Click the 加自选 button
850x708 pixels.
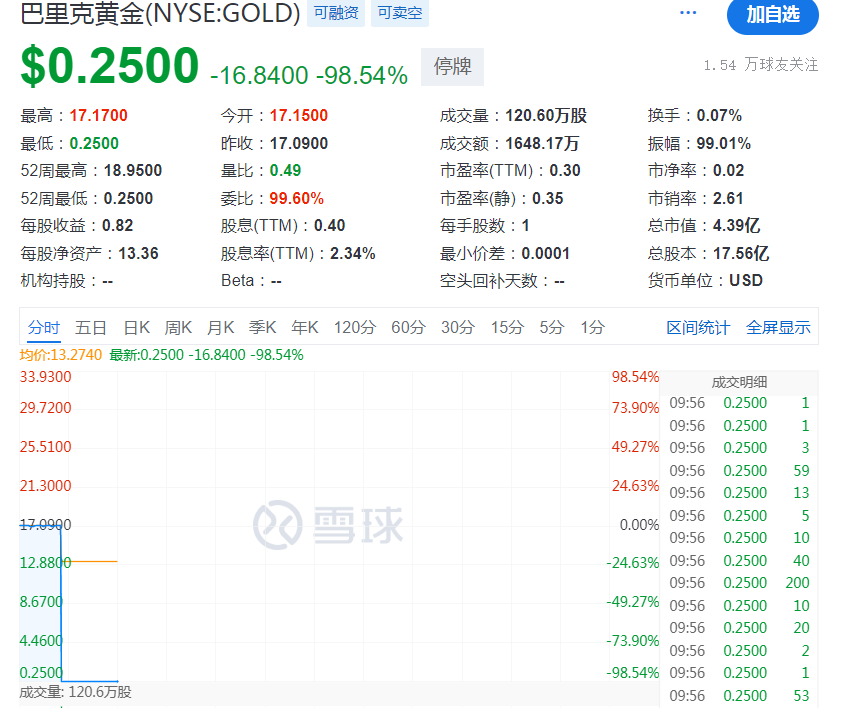point(772,15)
